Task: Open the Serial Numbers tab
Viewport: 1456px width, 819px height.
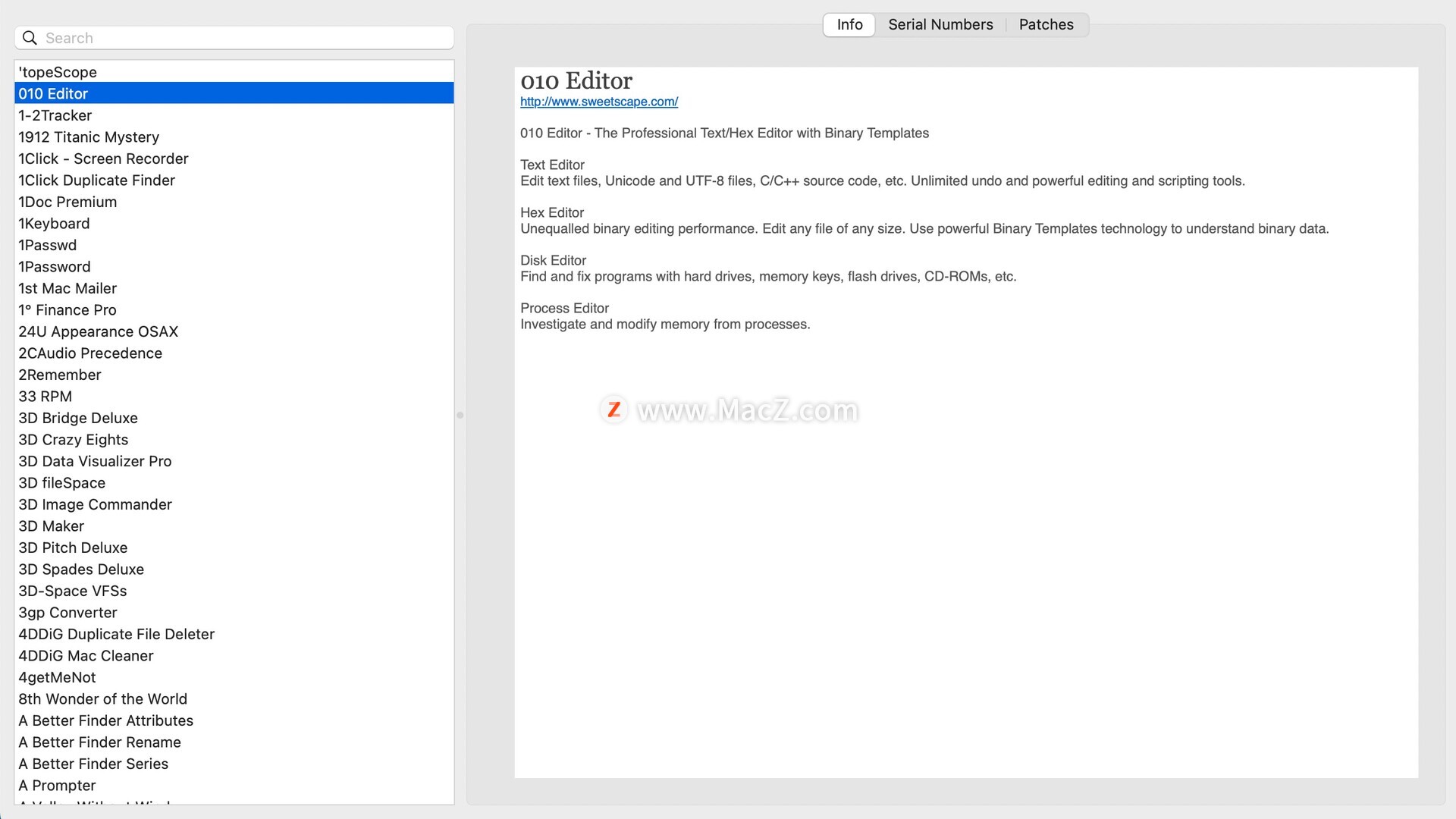Action: coord(940,25)
